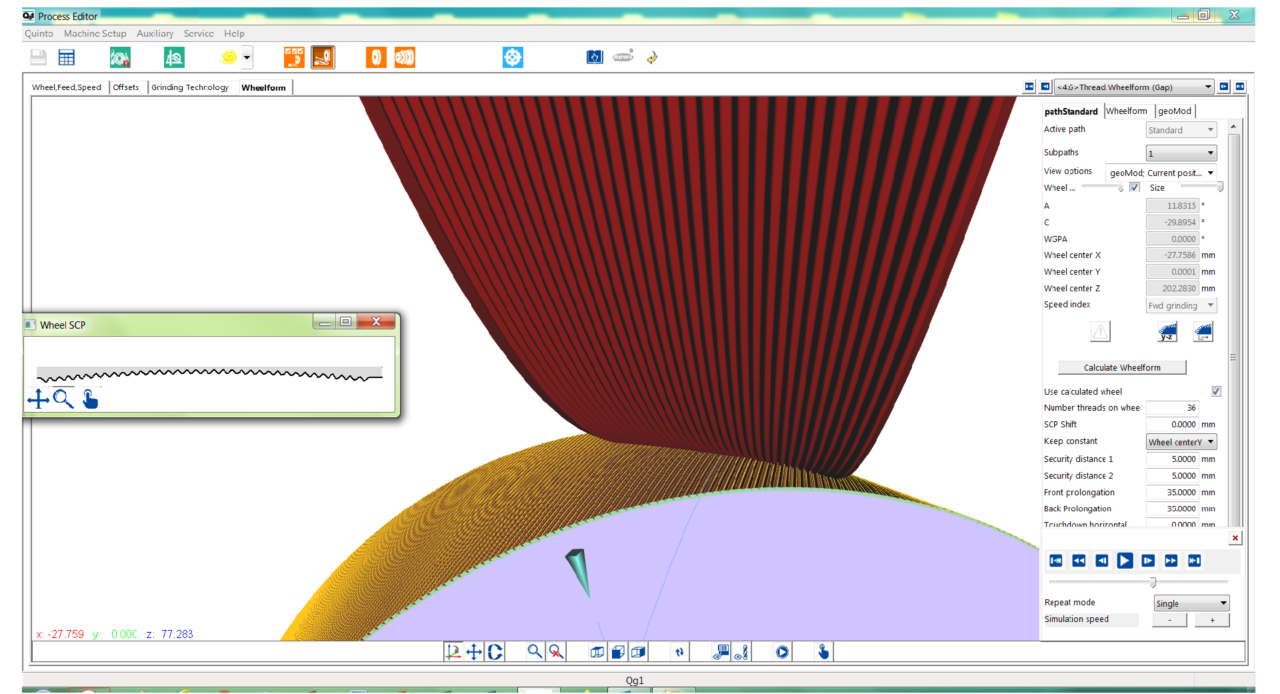
Task: Select the rotate view C arrow tool
Action: [x=496, y=652]
